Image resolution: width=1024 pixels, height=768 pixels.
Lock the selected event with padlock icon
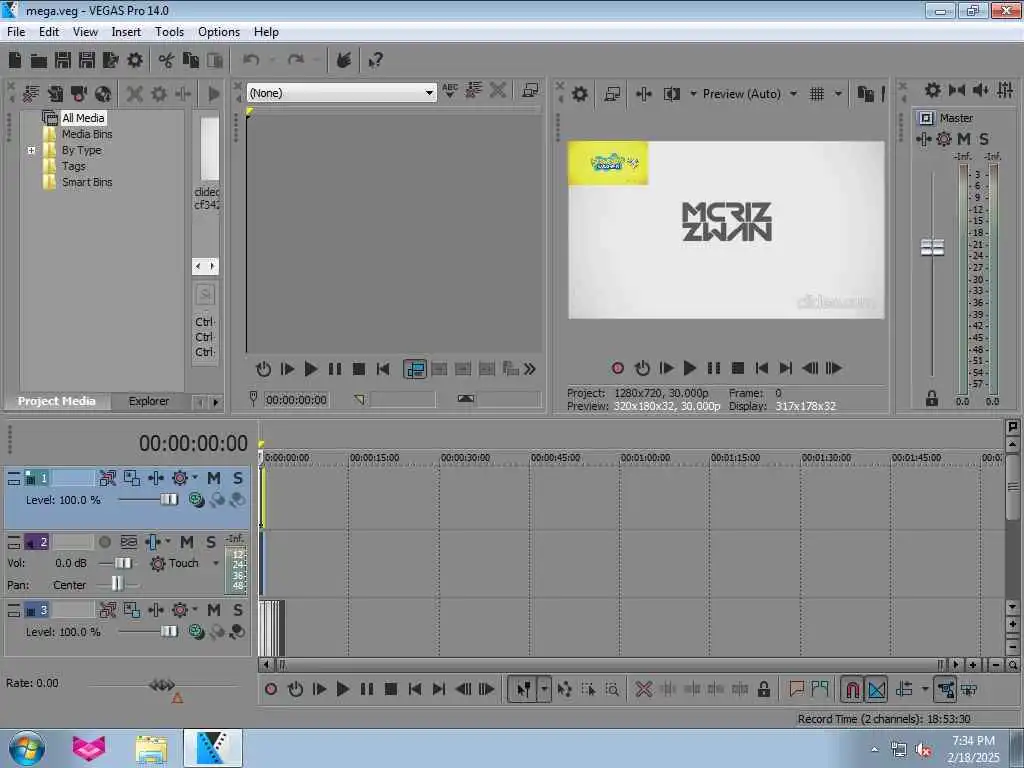click(763, 689)
